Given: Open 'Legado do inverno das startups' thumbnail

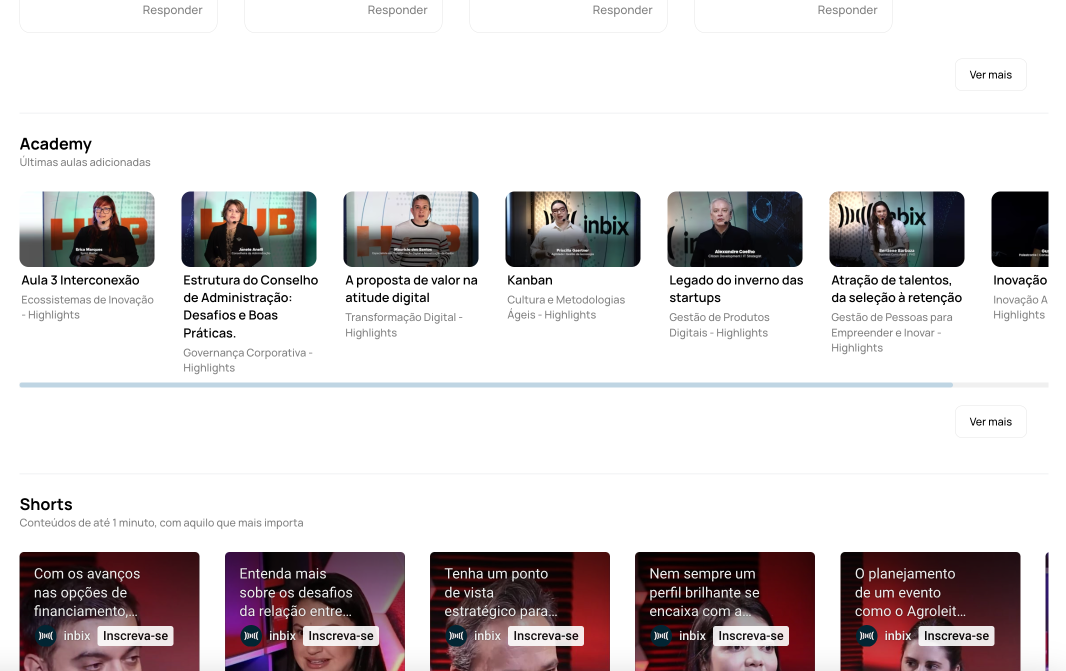Looking at the screenshot, I should 735,229.
